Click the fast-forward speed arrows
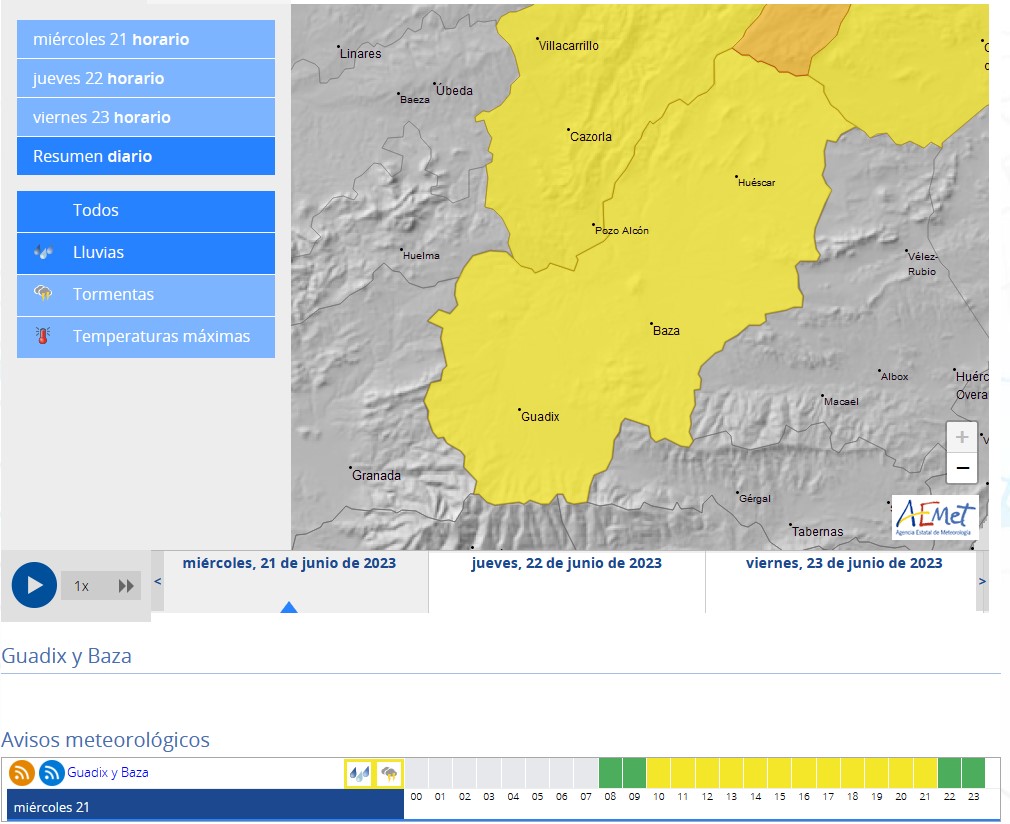Image resolution: width=1010 pixels, height=824 pixels. click(126, 586)
